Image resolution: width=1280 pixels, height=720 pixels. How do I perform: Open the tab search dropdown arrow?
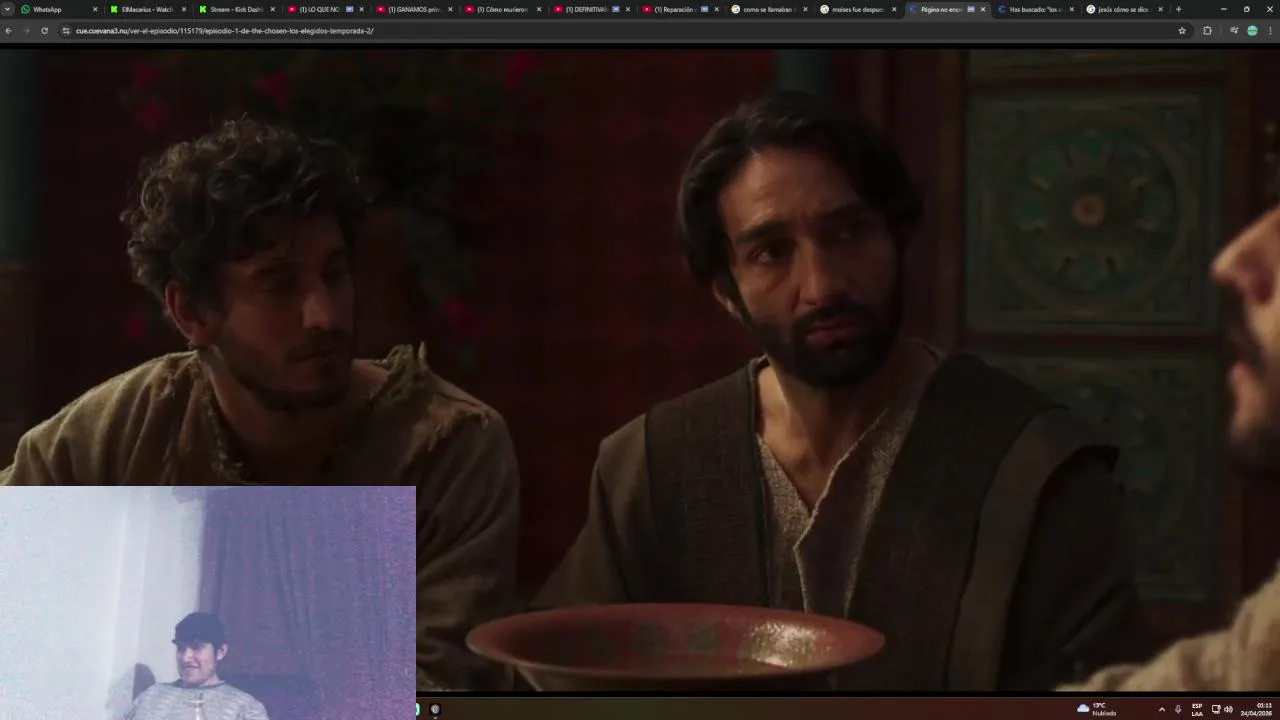tap(8, 9)
